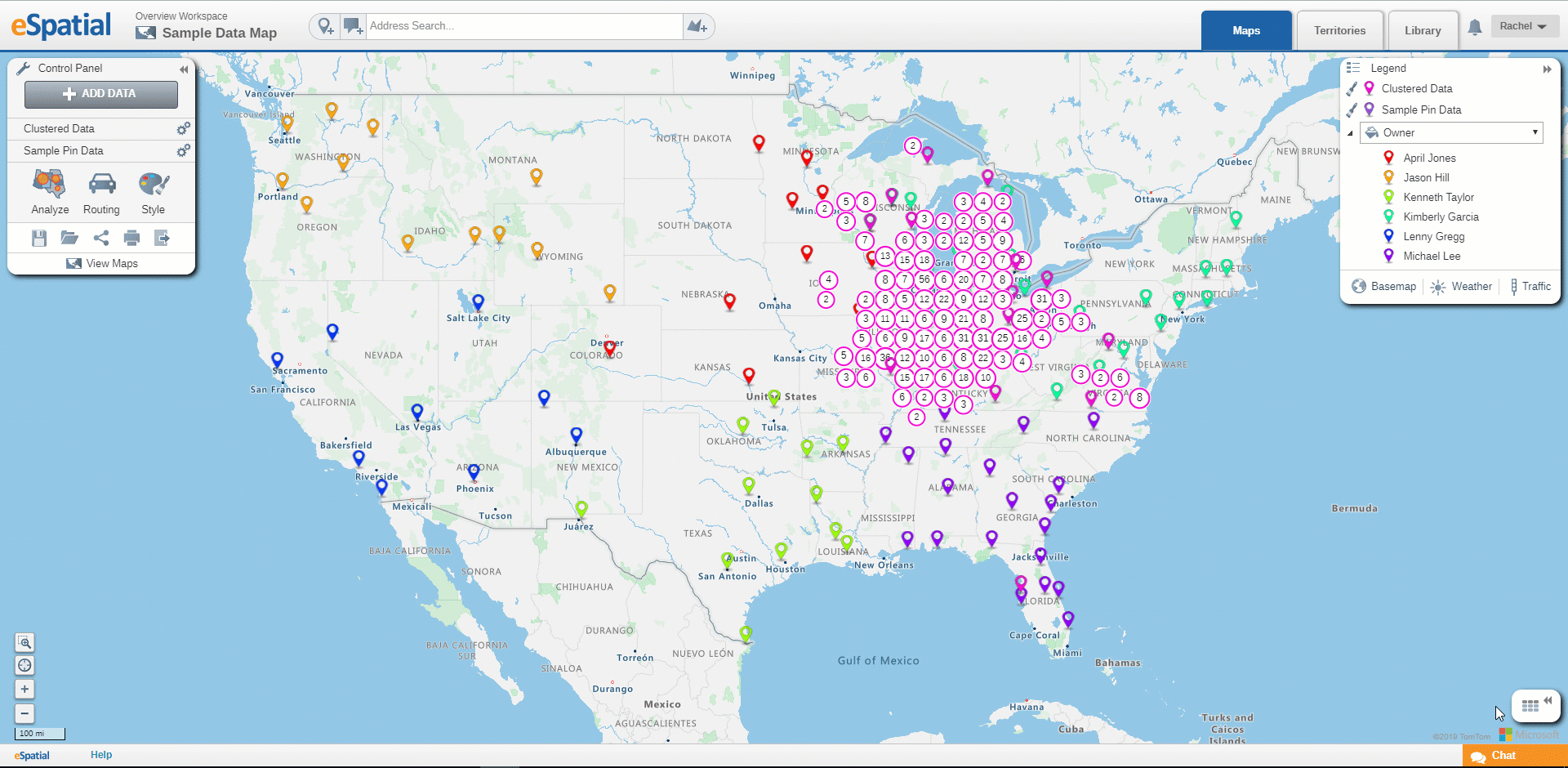Click the eSpatial footer link
The height and width of the screenshot is (768, 1568).
click(32, 756)
